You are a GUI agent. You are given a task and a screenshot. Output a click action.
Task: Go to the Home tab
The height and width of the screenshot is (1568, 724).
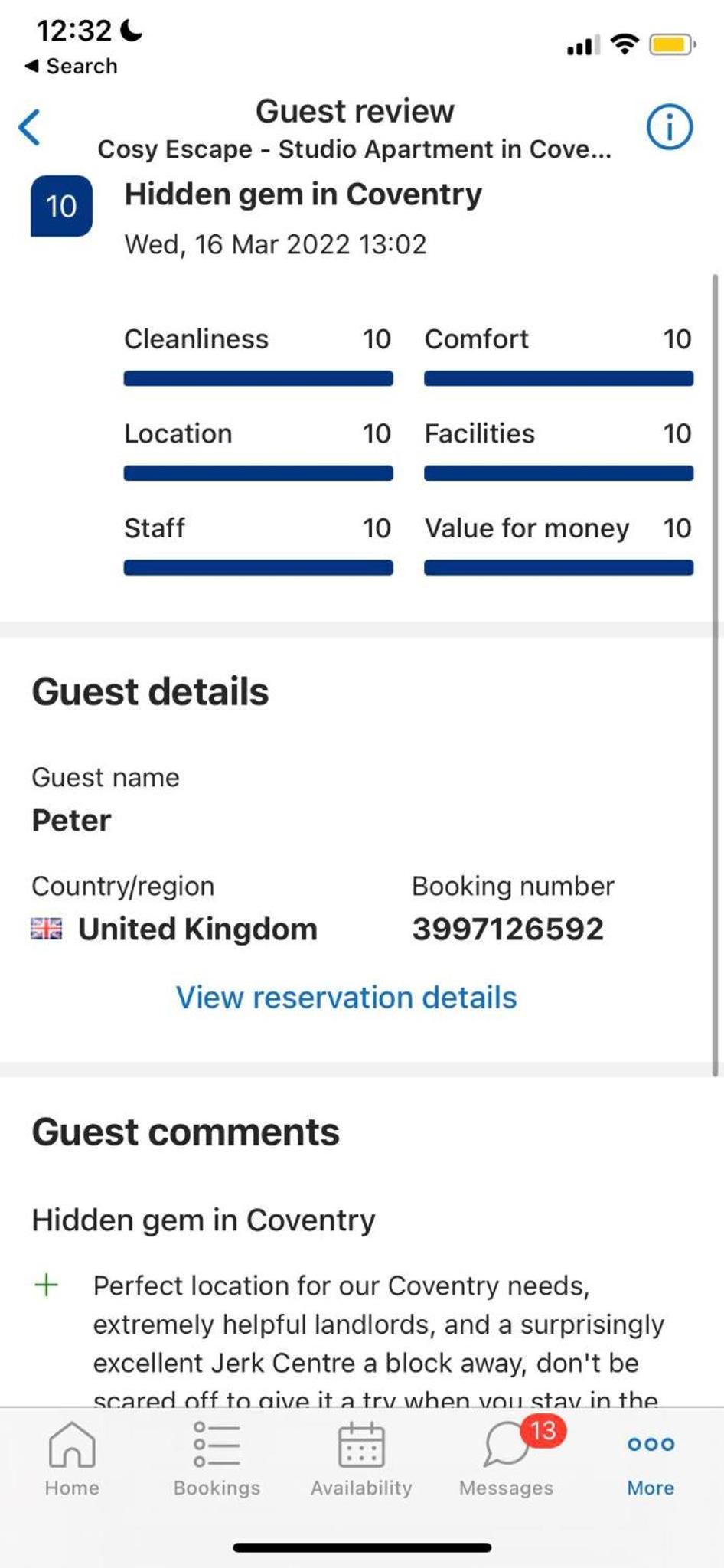click(72, 1459)
